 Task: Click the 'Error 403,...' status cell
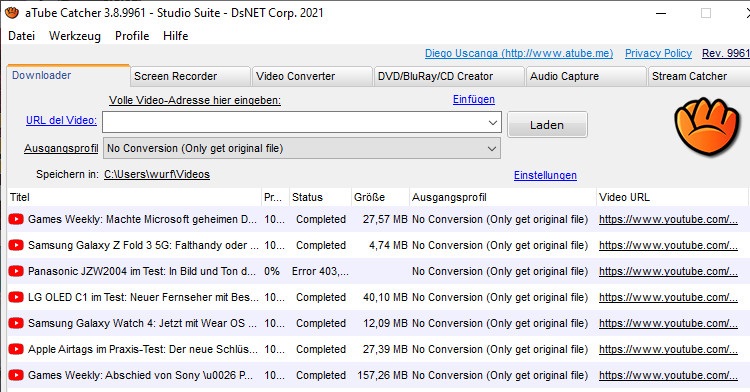click(x=320, y=271)
